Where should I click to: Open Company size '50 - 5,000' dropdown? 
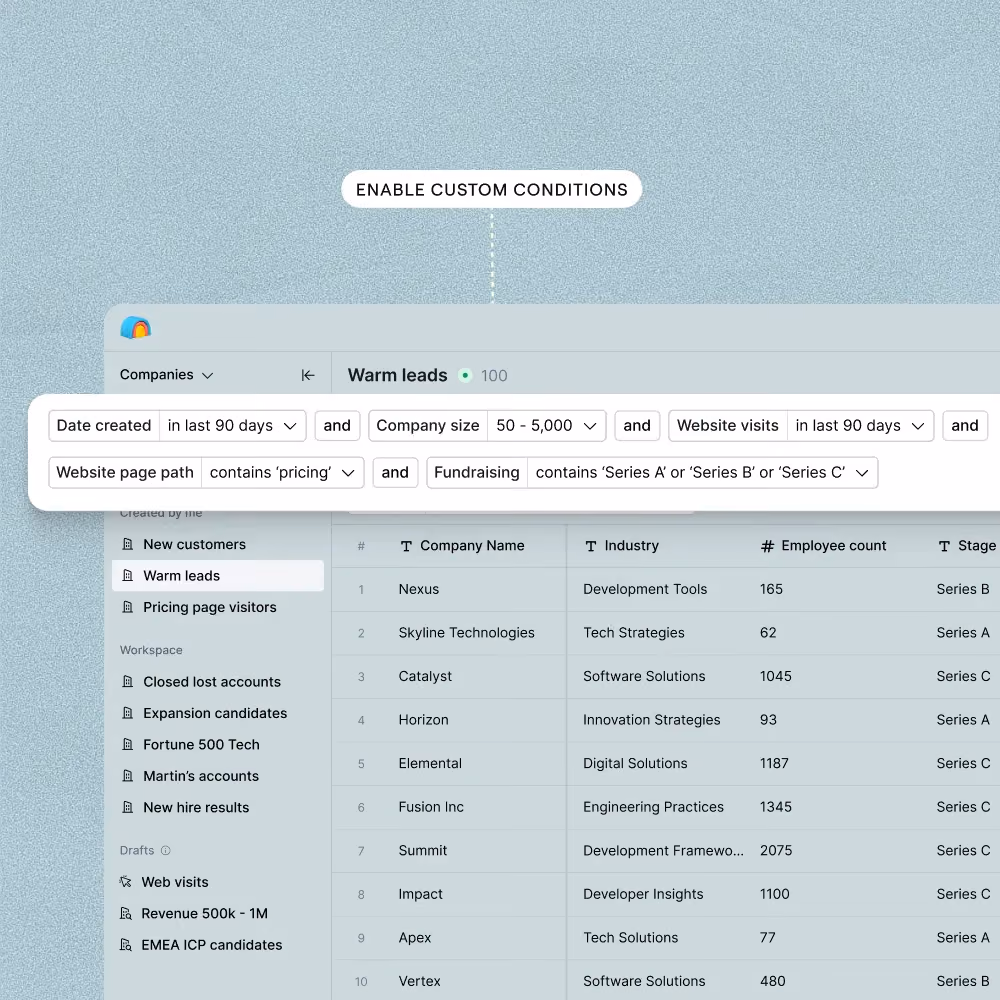547,425
